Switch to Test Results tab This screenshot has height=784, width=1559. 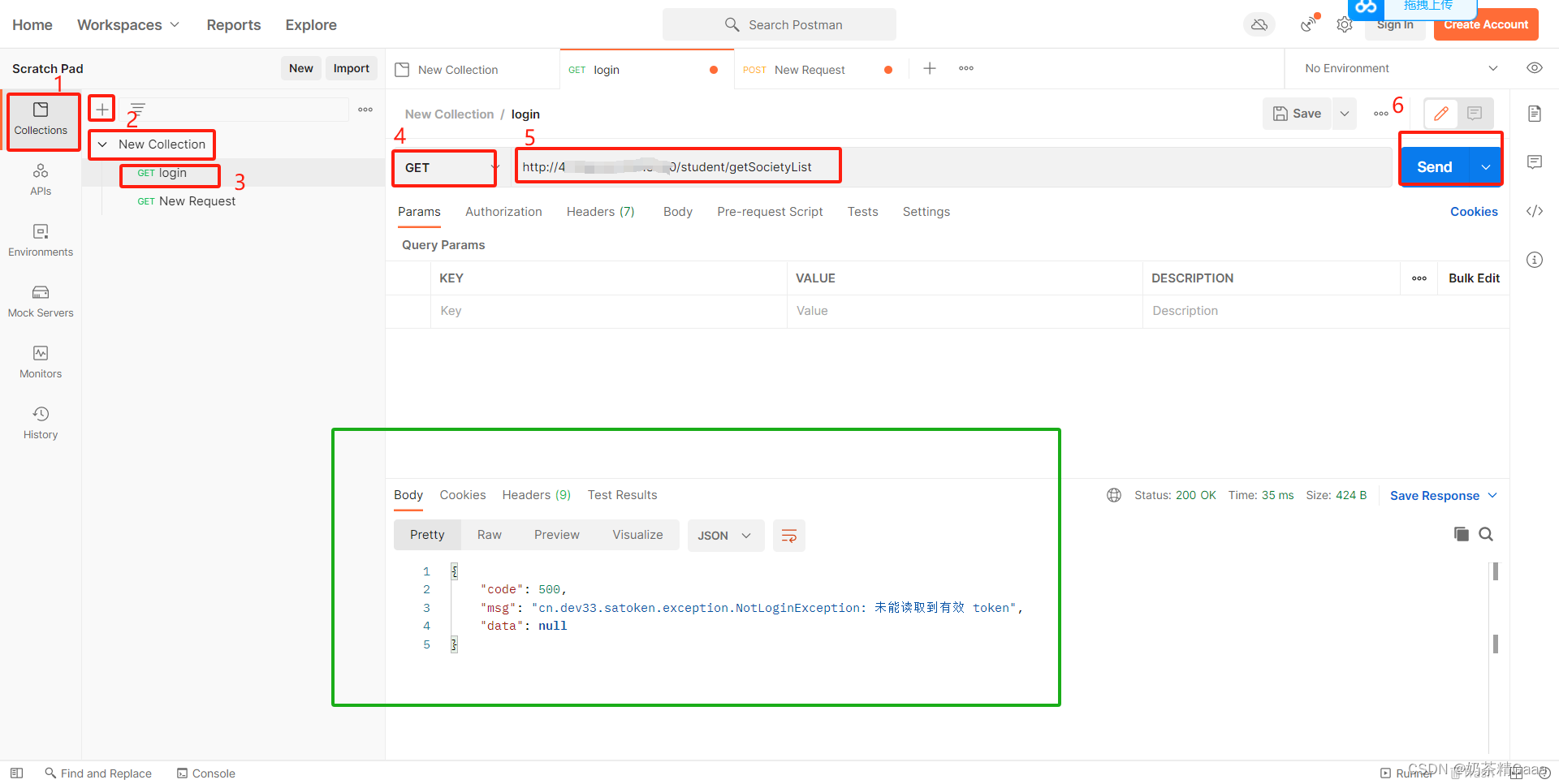point(623,495)
